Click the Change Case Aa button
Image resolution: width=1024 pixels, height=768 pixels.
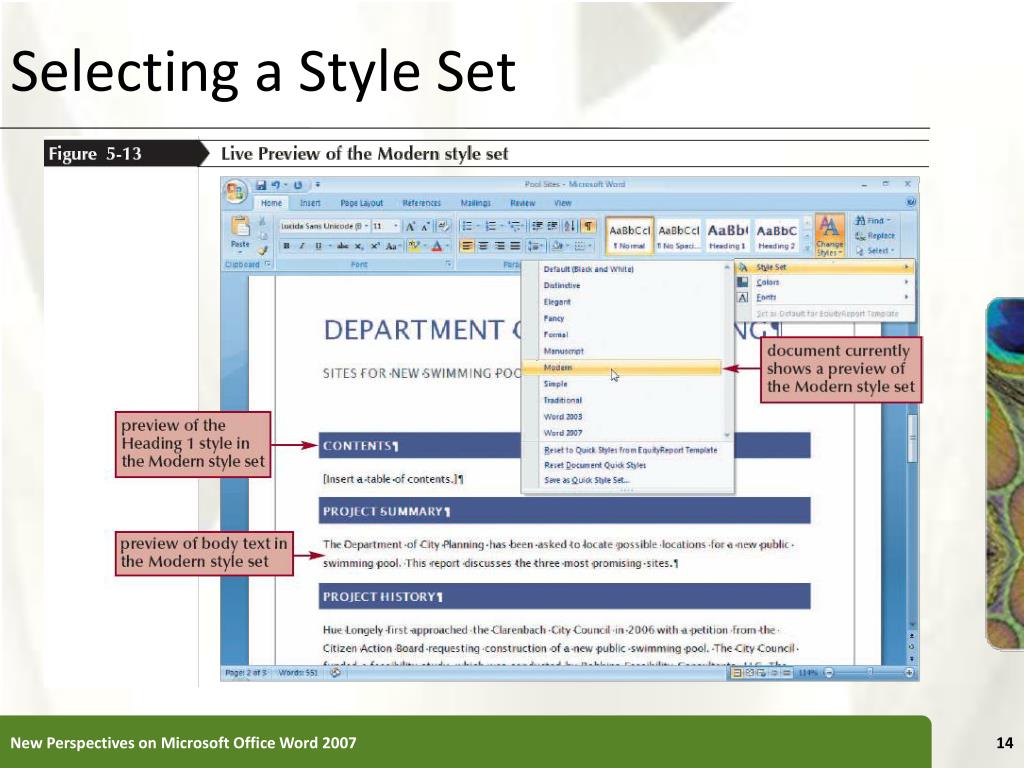[x=392, y=246]
